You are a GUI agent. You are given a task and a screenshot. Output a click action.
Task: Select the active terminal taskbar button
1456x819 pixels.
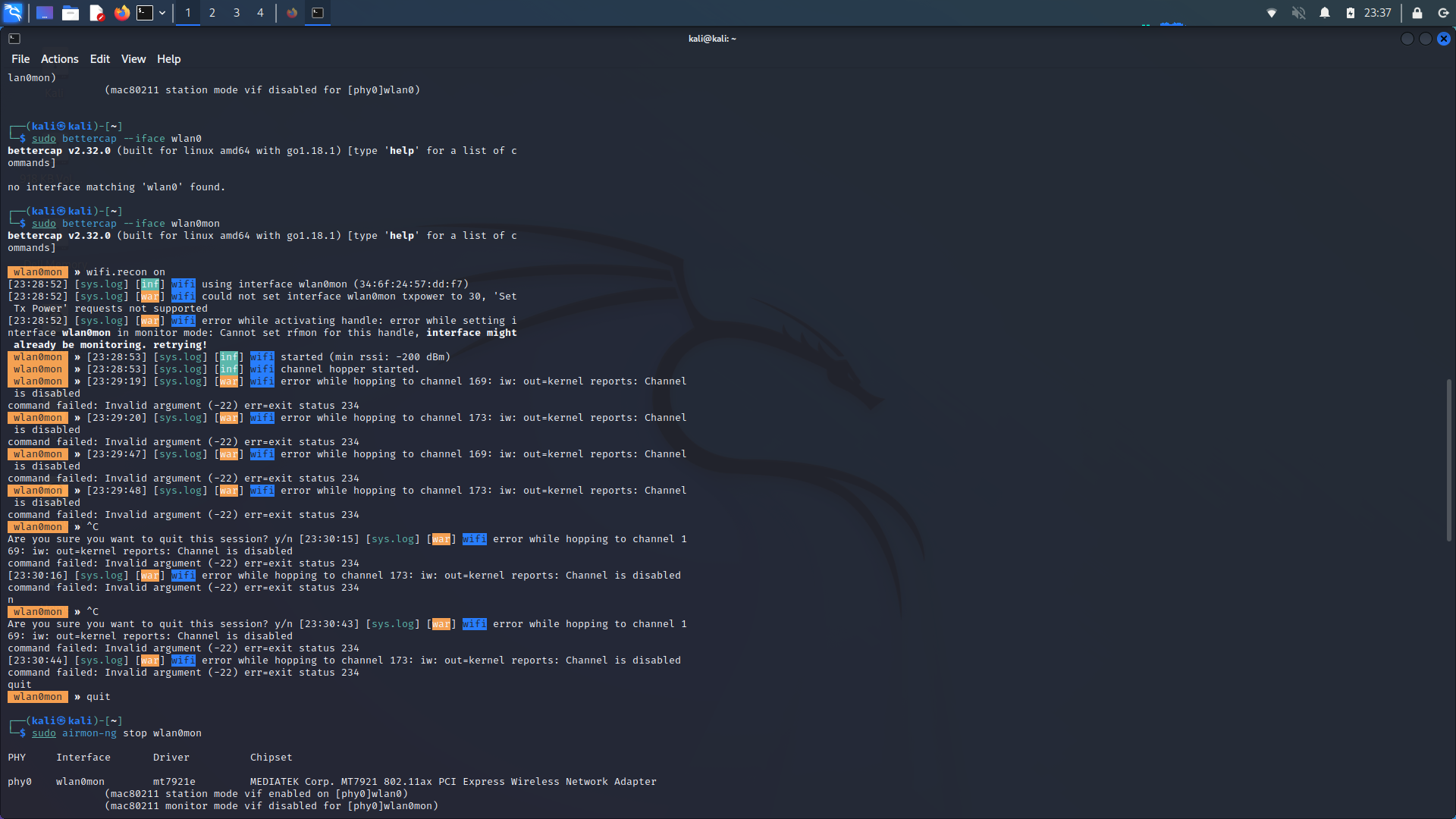[x=318, y=13]
